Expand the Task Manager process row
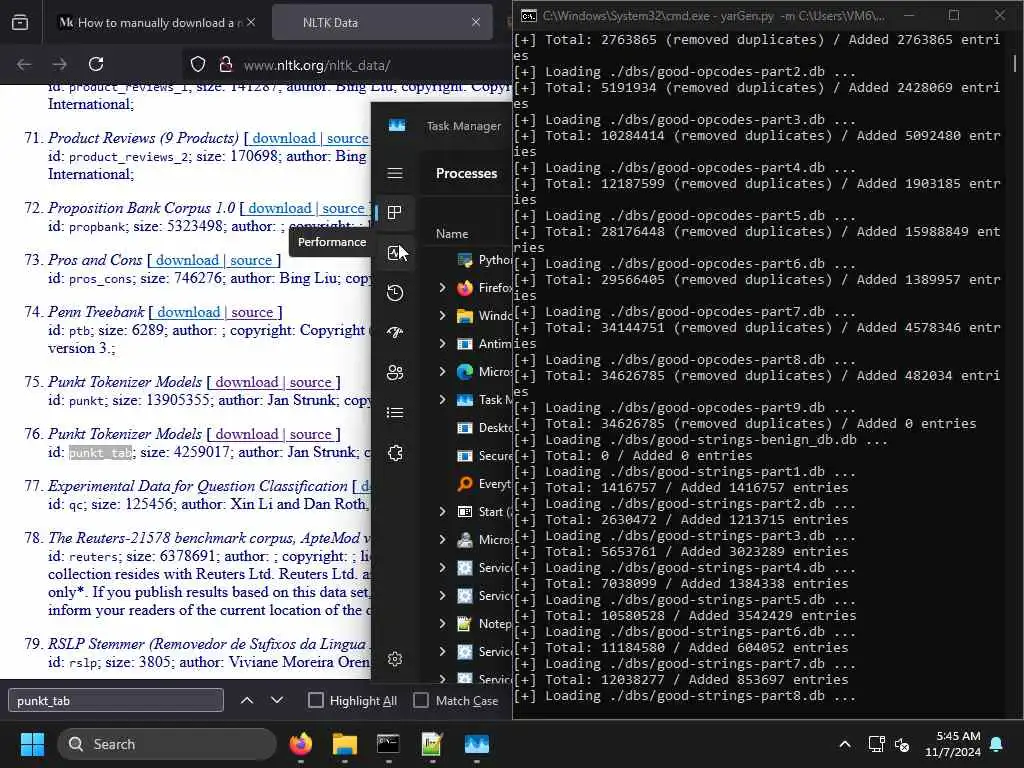1024x768 pixels. (442, 399)
